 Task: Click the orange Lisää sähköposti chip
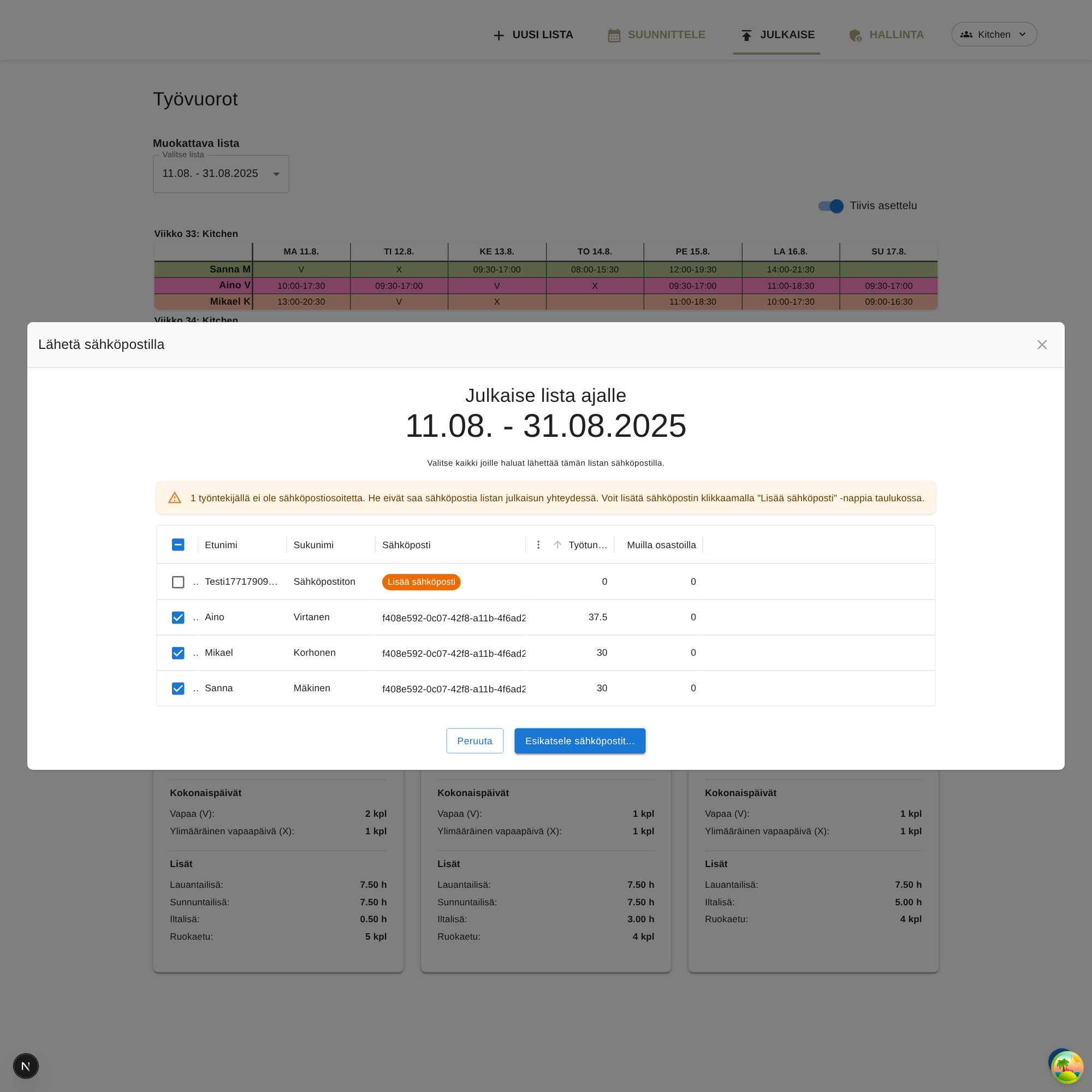coord(421,582)
